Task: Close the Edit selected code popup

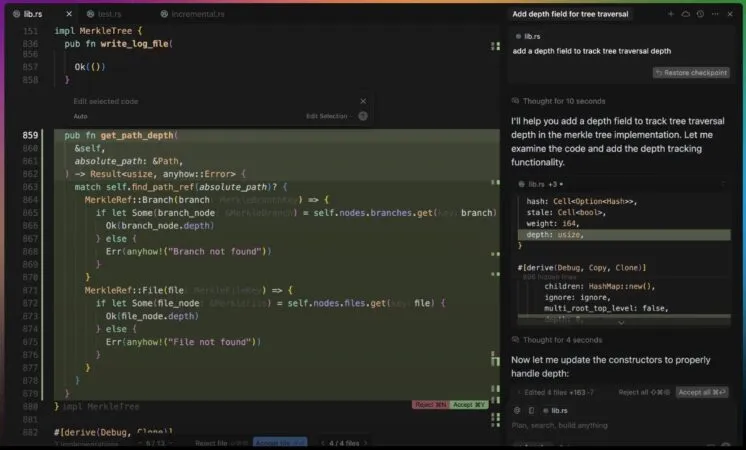Action: (x=363, y=101)
